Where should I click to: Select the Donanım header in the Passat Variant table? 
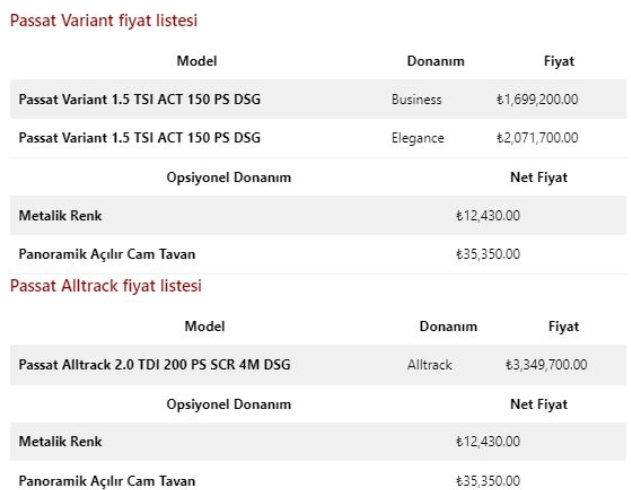pyautogui.click(x=436, y=61)
